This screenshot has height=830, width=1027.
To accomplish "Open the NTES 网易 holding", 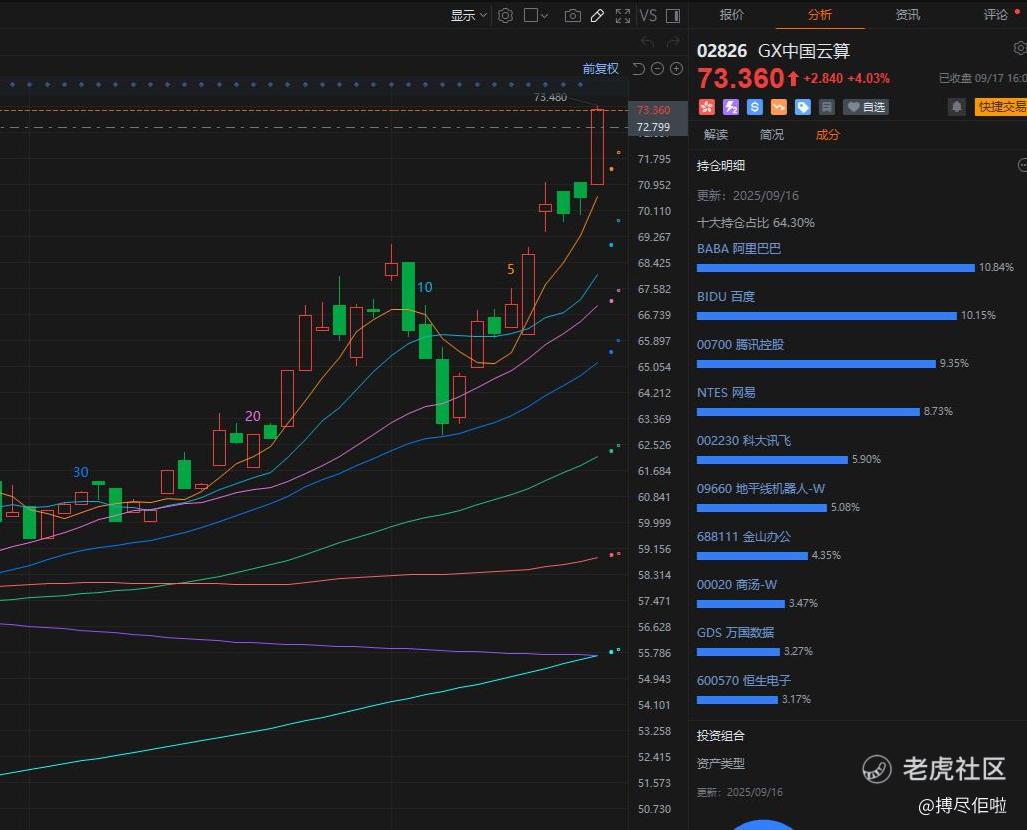I will pos(726,392).
